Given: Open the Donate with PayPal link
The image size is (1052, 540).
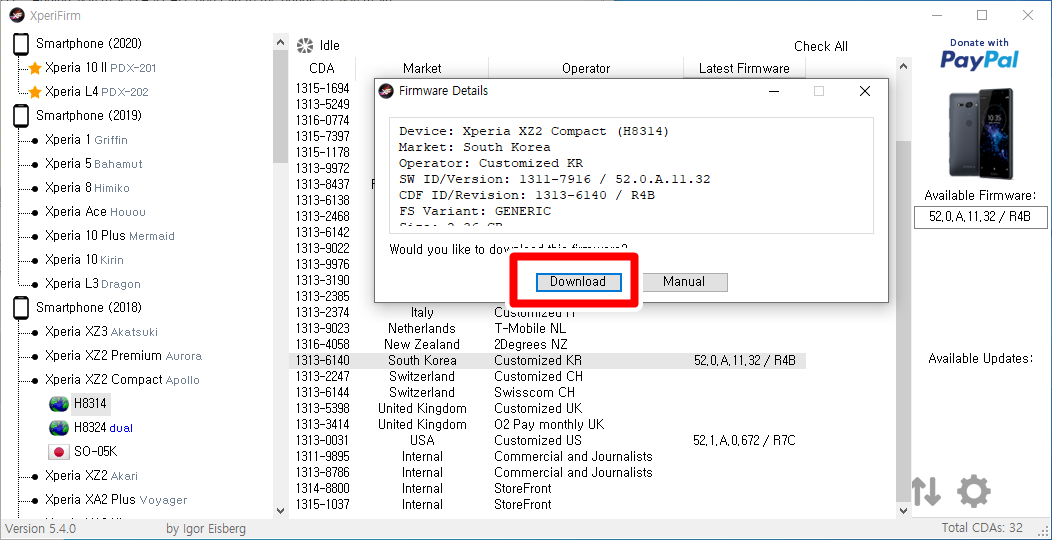Looking at the screenshot, I should point(980,54).
